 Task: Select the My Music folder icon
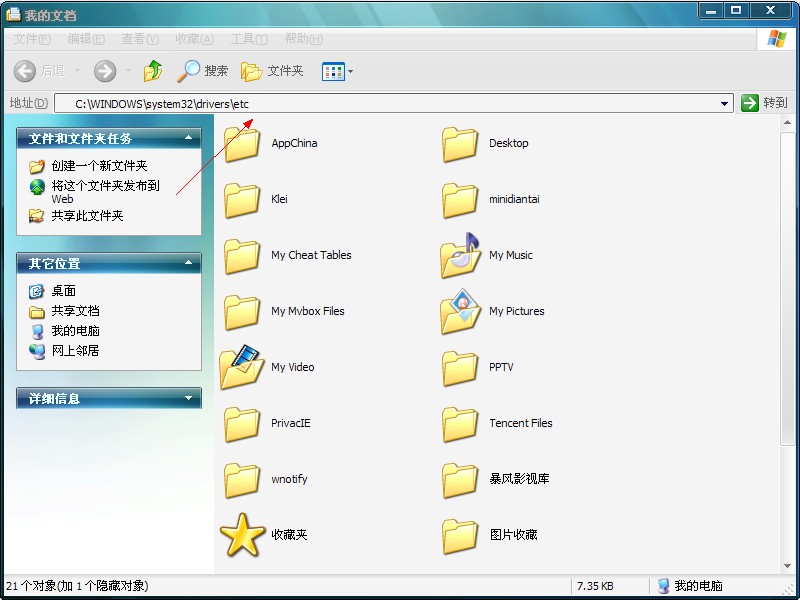click(x=460, y=255)
